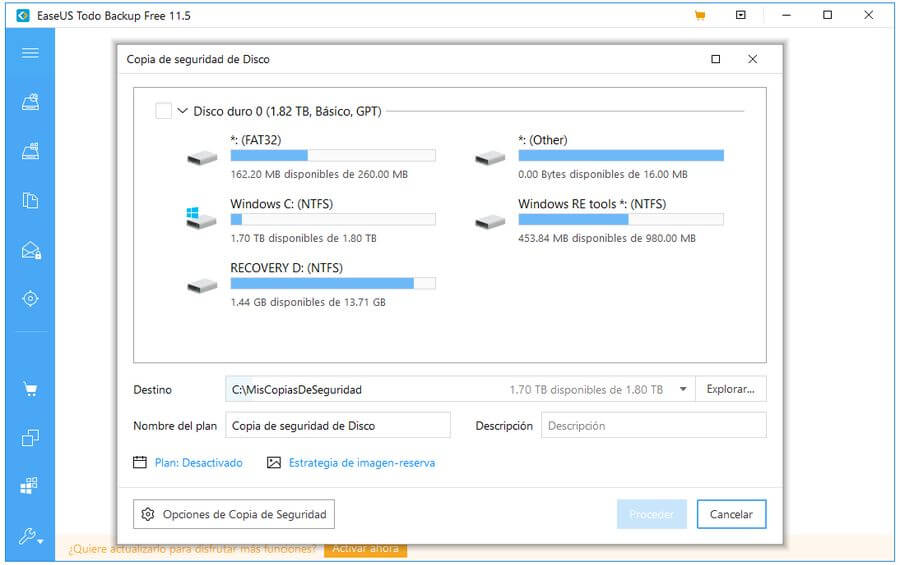
Task: Click "162.20 MB disponibles de 260.00 MB" text
Action: click(319, 174)
